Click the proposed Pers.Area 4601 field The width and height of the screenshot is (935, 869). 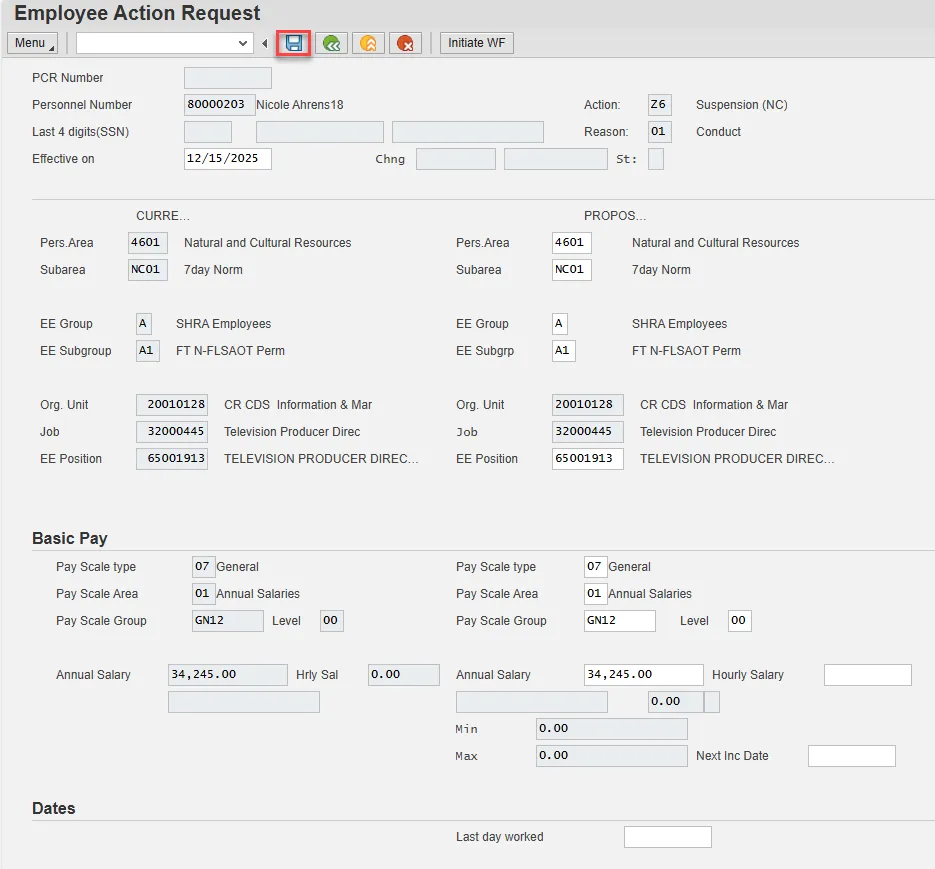point(571,243)
